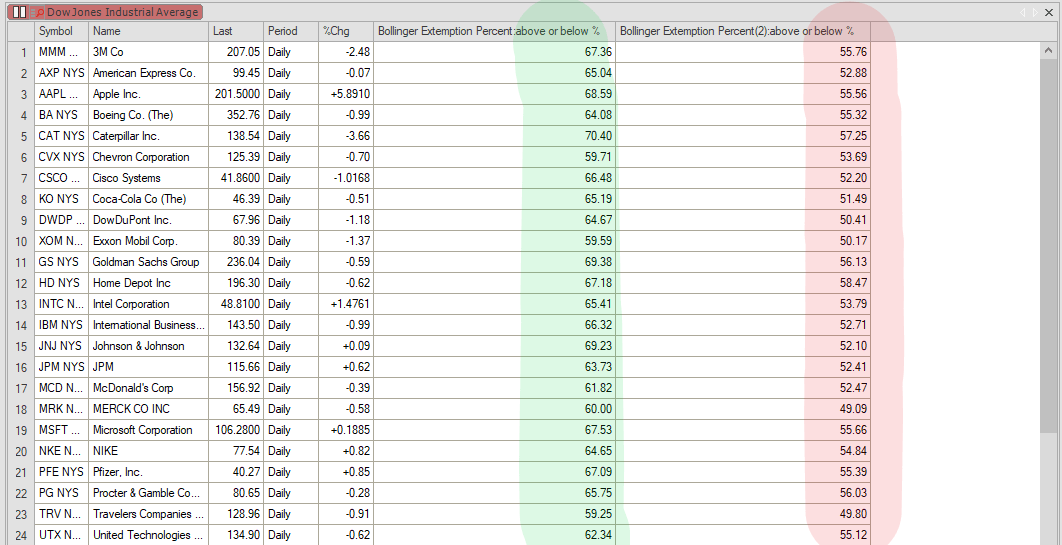The height and width of the screenshot is (545, 1062).
Task: Click the International Business name cell
Action: coord(148,325)
